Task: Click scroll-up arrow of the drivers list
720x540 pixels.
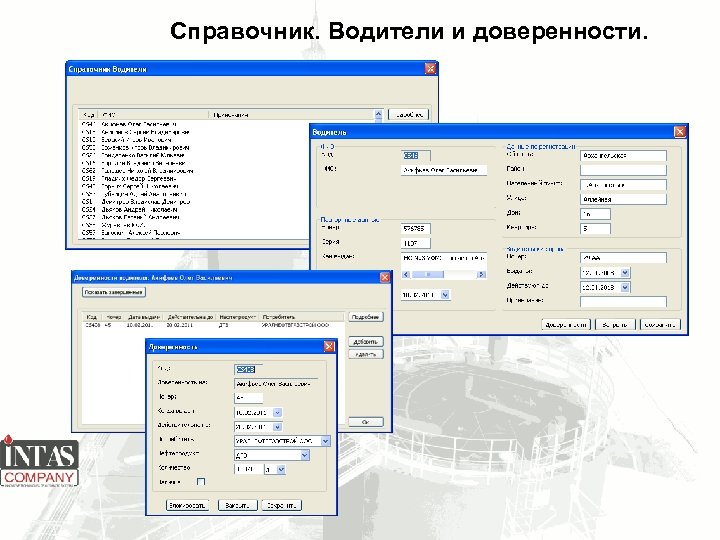Action: tap(378, 114)
